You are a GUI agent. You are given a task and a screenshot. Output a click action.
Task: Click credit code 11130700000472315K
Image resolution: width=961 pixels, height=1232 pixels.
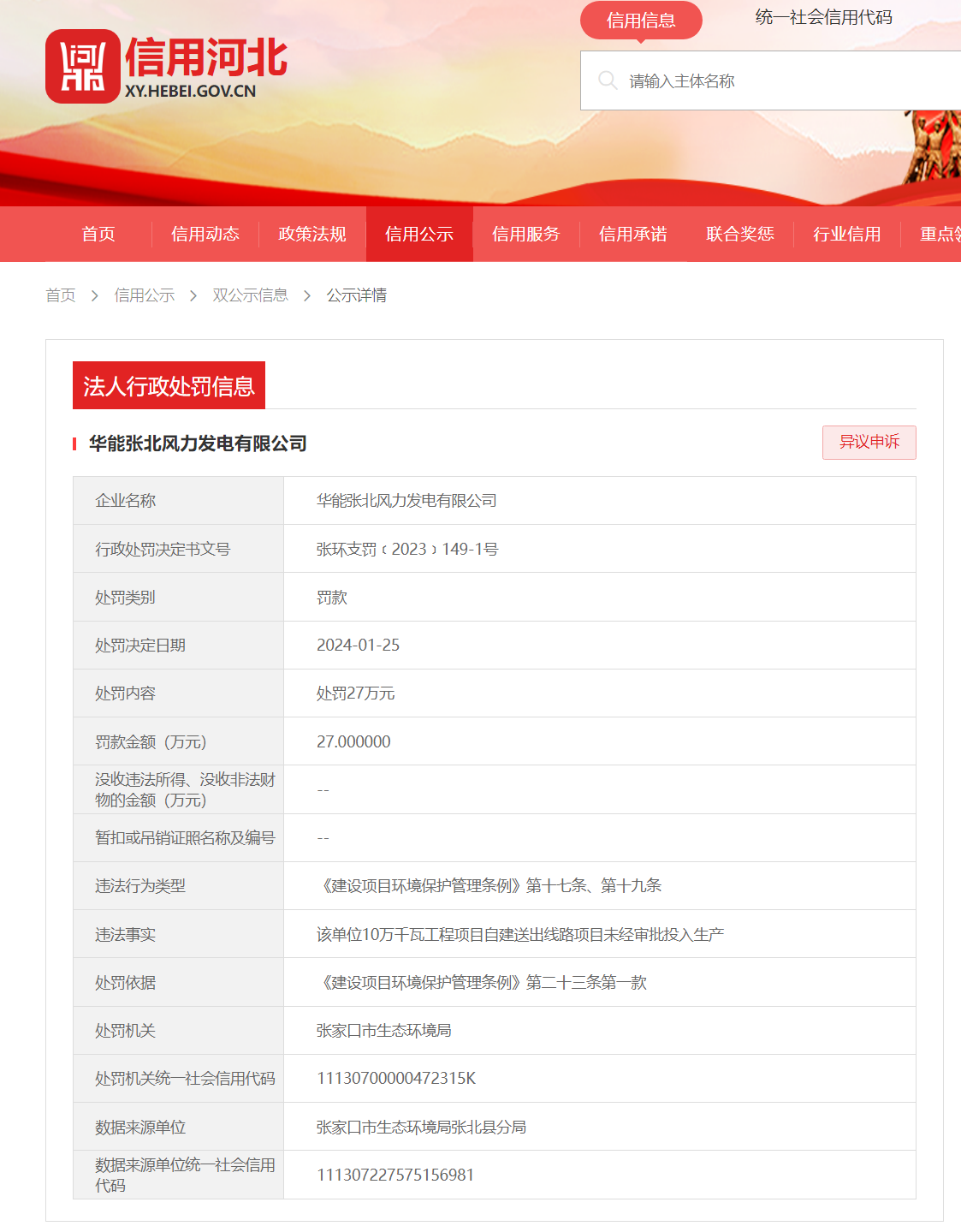click(396, 1078)
